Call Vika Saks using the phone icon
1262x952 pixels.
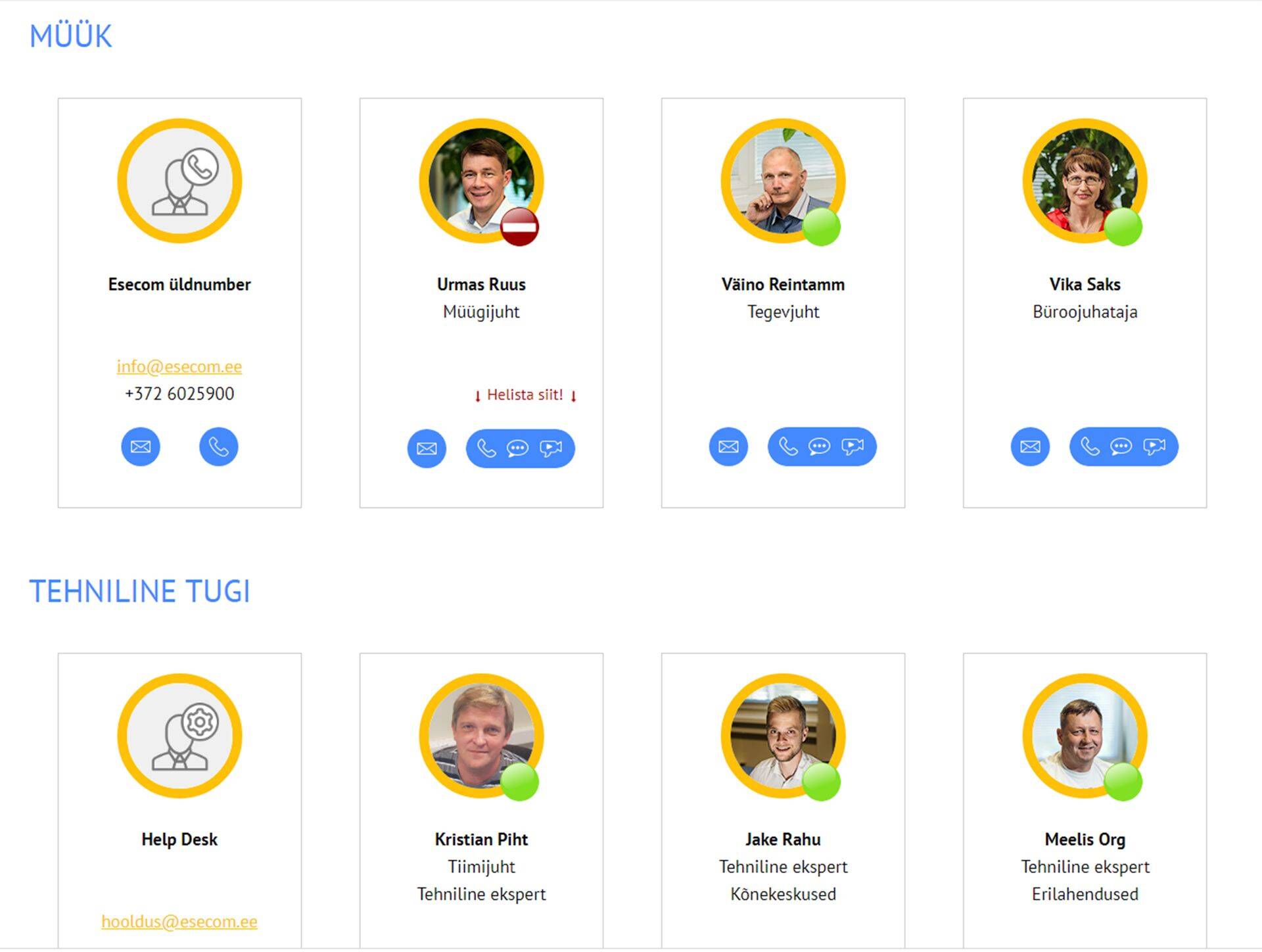point(1090,447)
